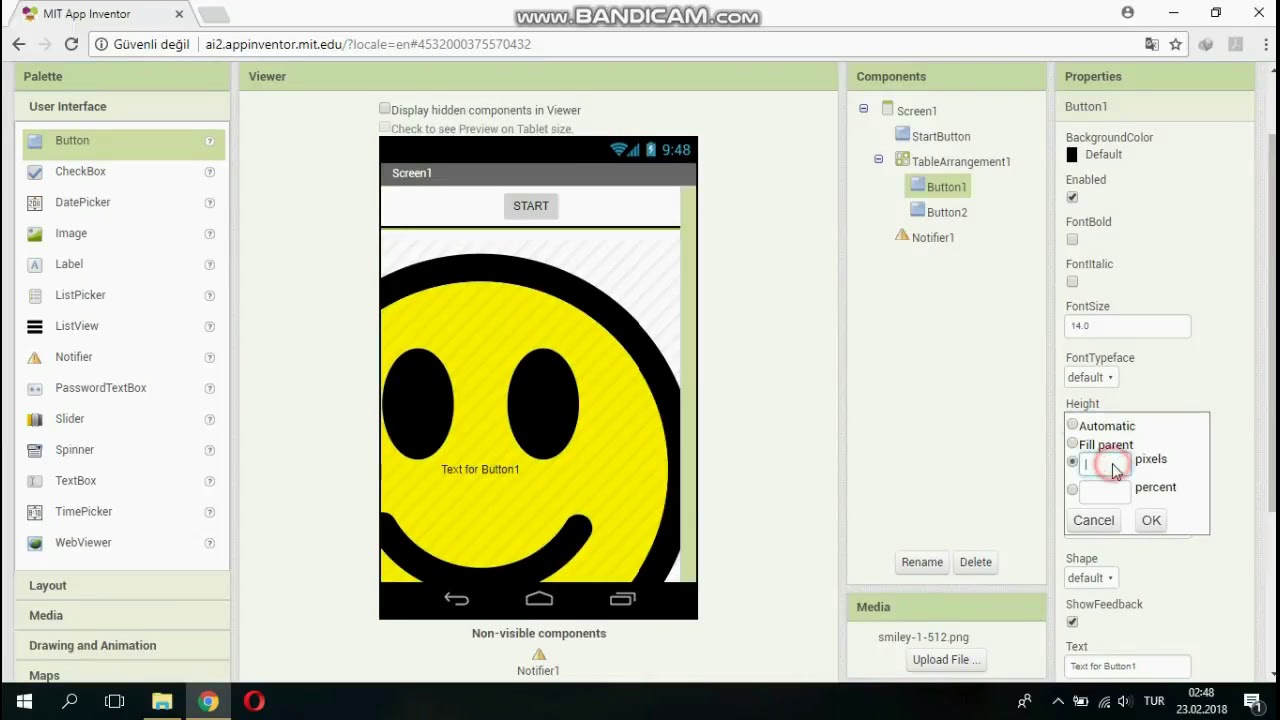
Task: Open Task View on the taskbar
Action: click(114, 701)
